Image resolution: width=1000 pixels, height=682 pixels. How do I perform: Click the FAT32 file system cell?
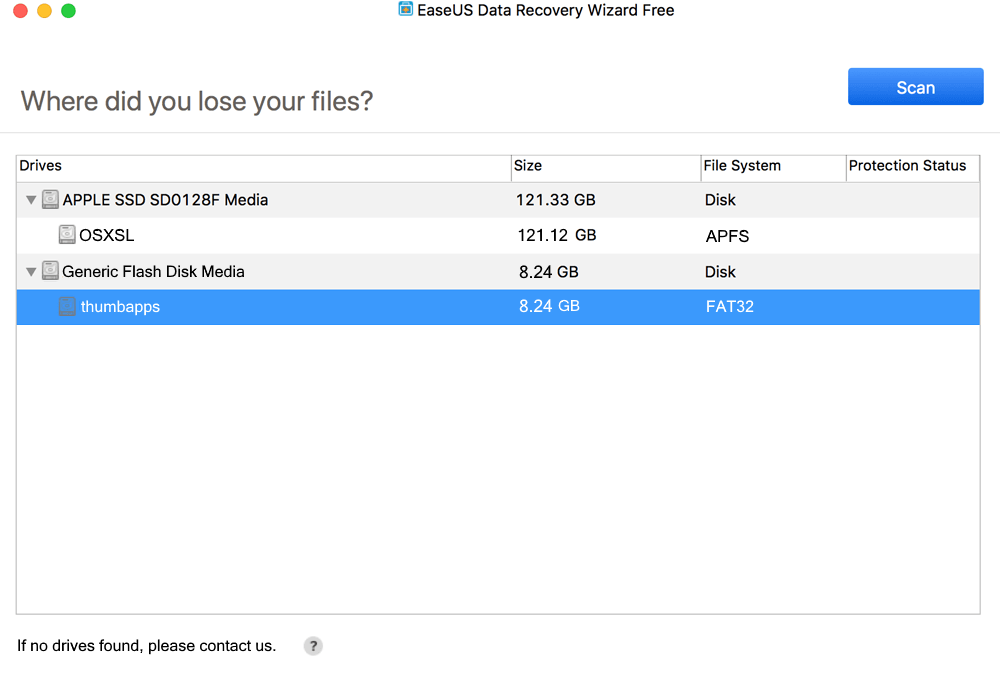point(730,307)
